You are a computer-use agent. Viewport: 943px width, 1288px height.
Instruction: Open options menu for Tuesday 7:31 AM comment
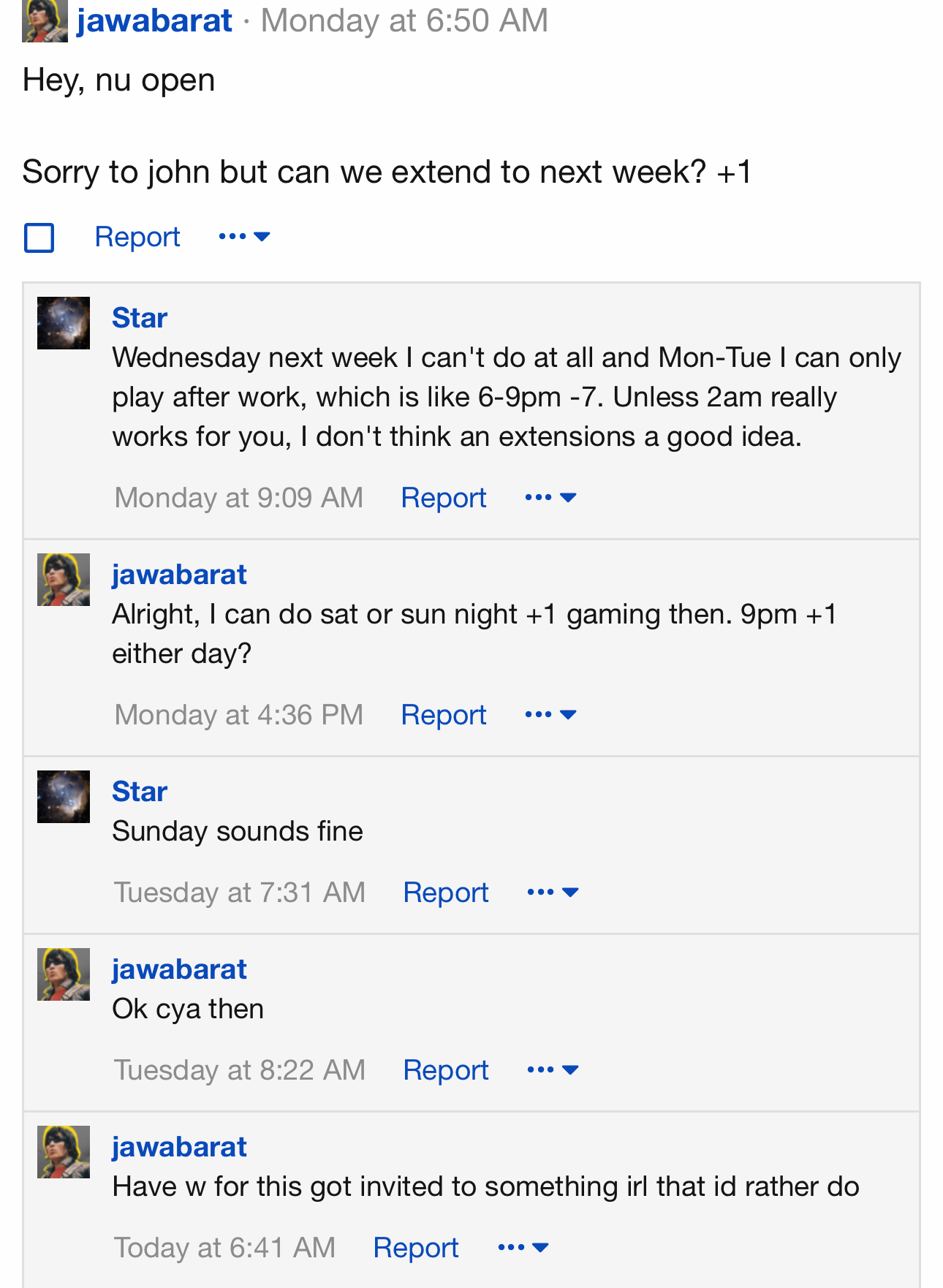[553, 893]
